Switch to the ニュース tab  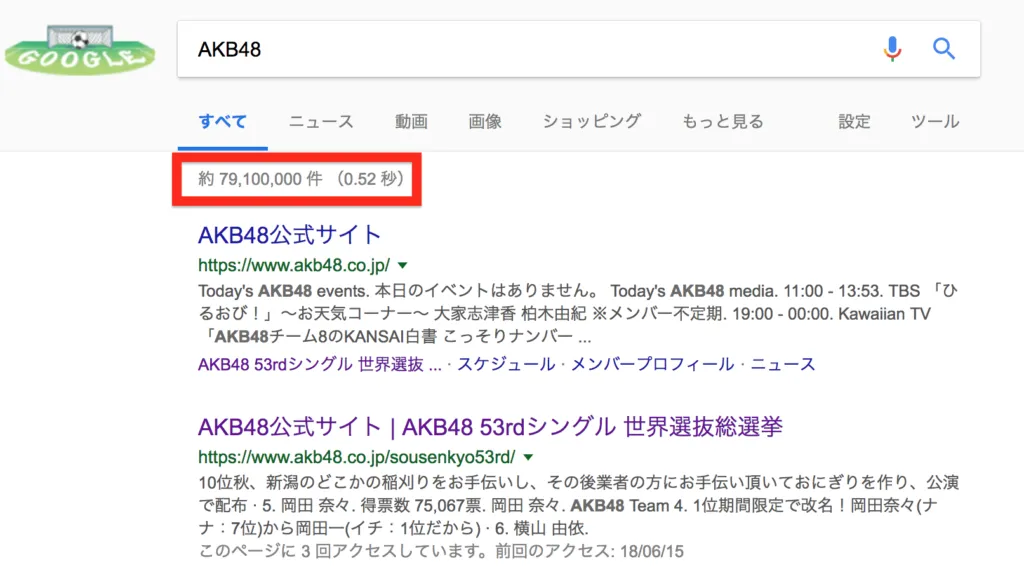pyautogui.click(x=321, y=122)
